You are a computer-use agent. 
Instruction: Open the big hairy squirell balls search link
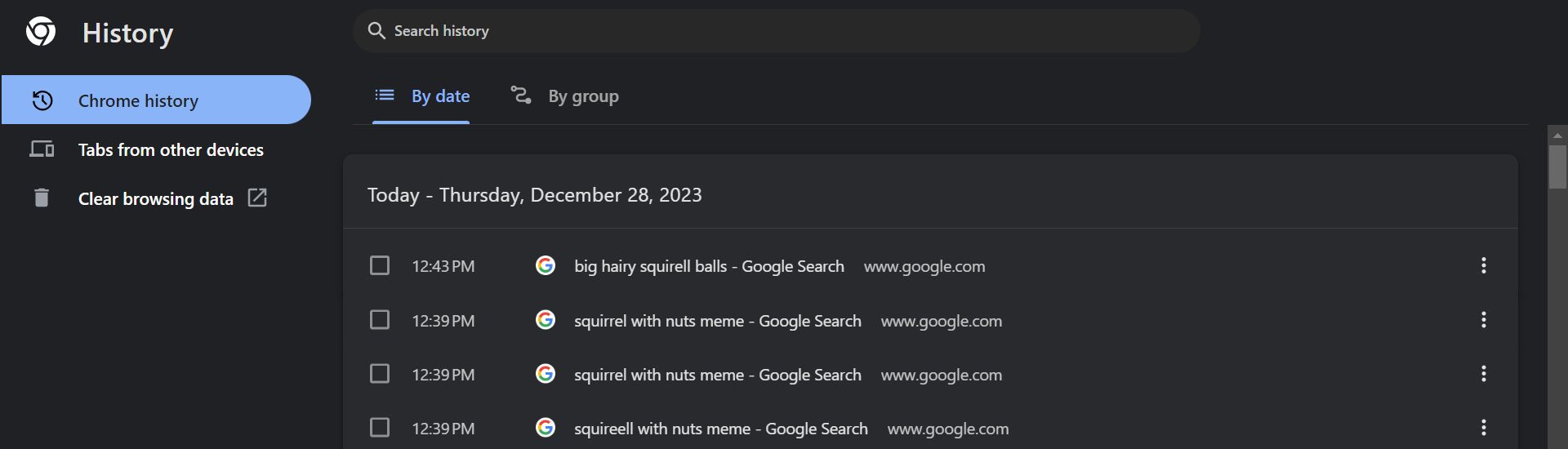tap(709, 266)
